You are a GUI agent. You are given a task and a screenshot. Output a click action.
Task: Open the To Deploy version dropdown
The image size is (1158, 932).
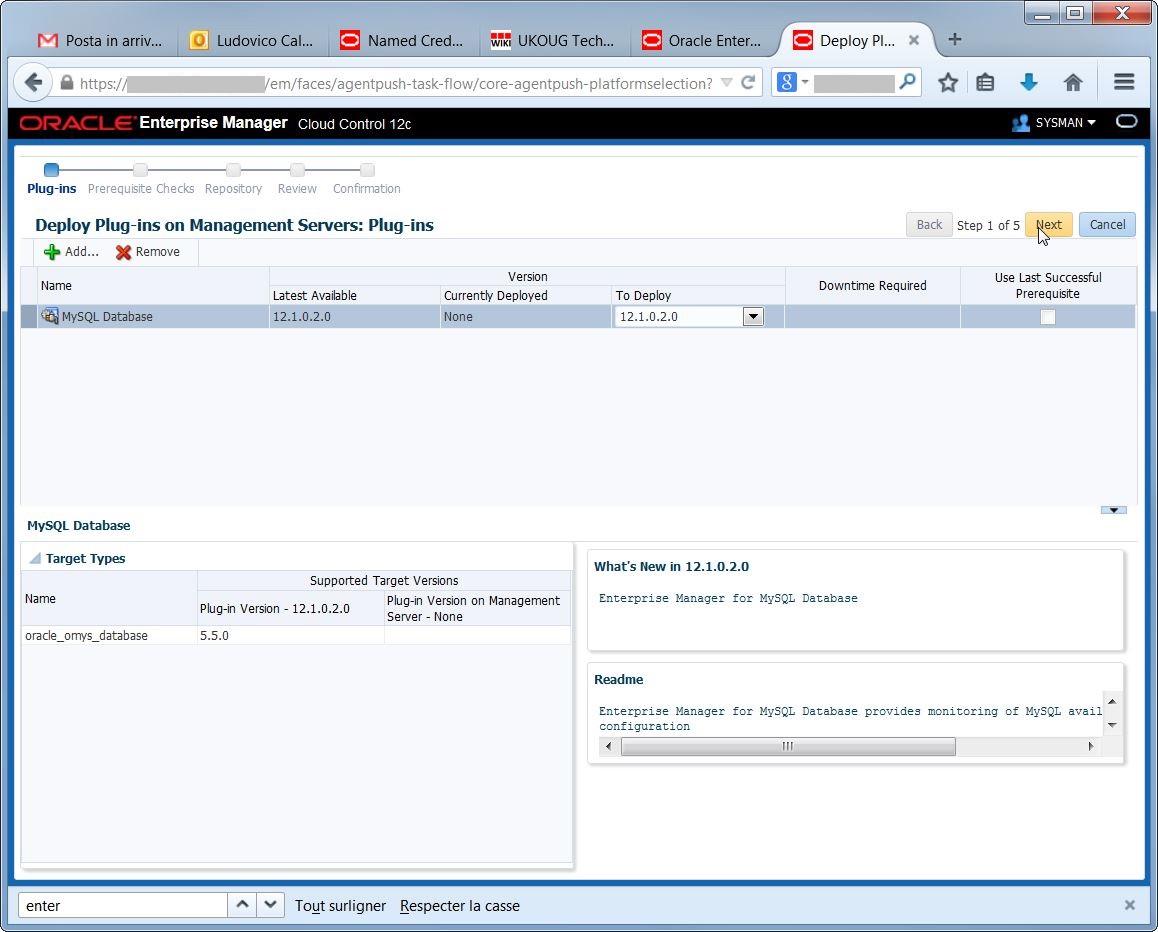(x=753, y=317)
